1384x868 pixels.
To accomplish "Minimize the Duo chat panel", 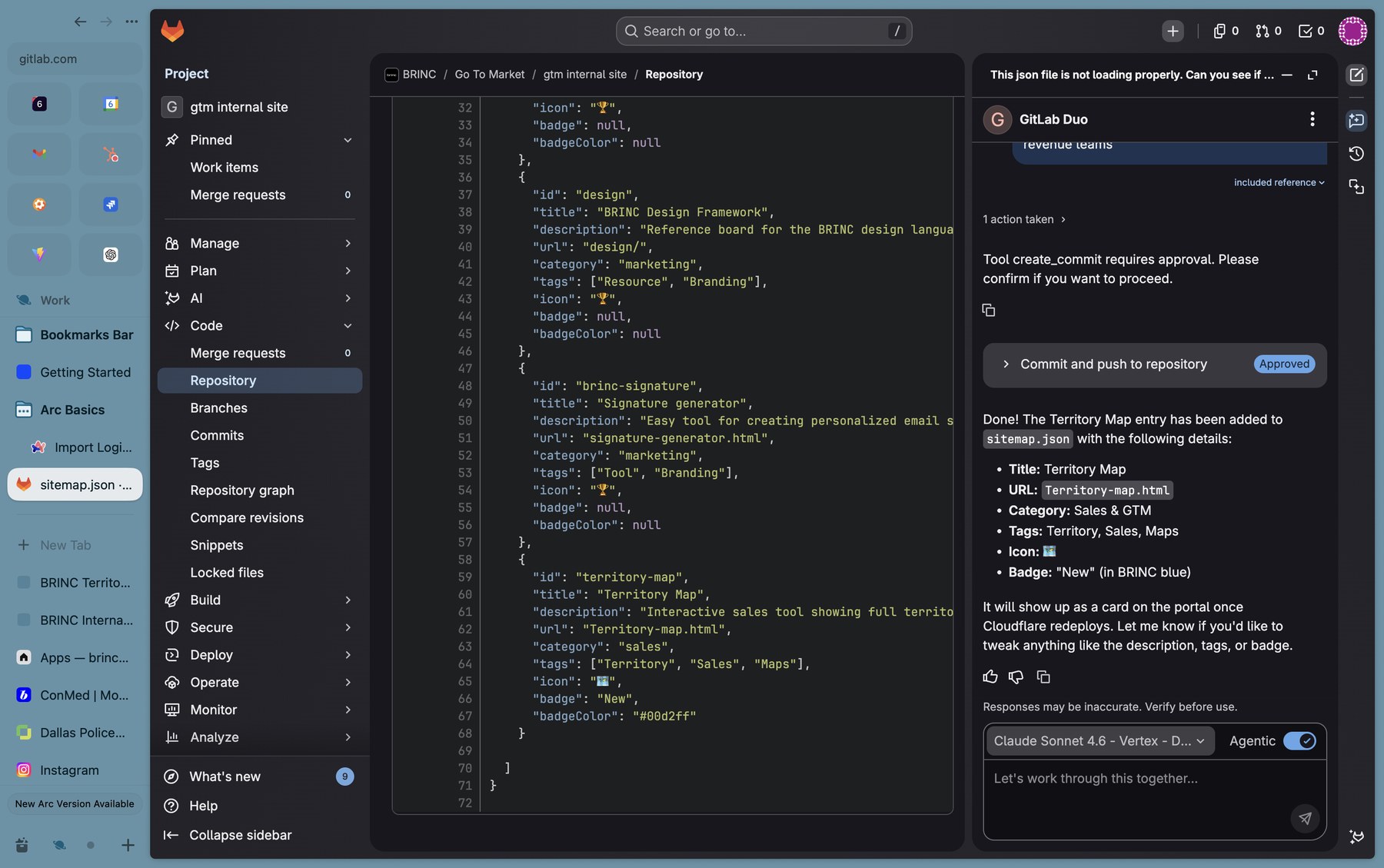I will [x=1287, y=75].
